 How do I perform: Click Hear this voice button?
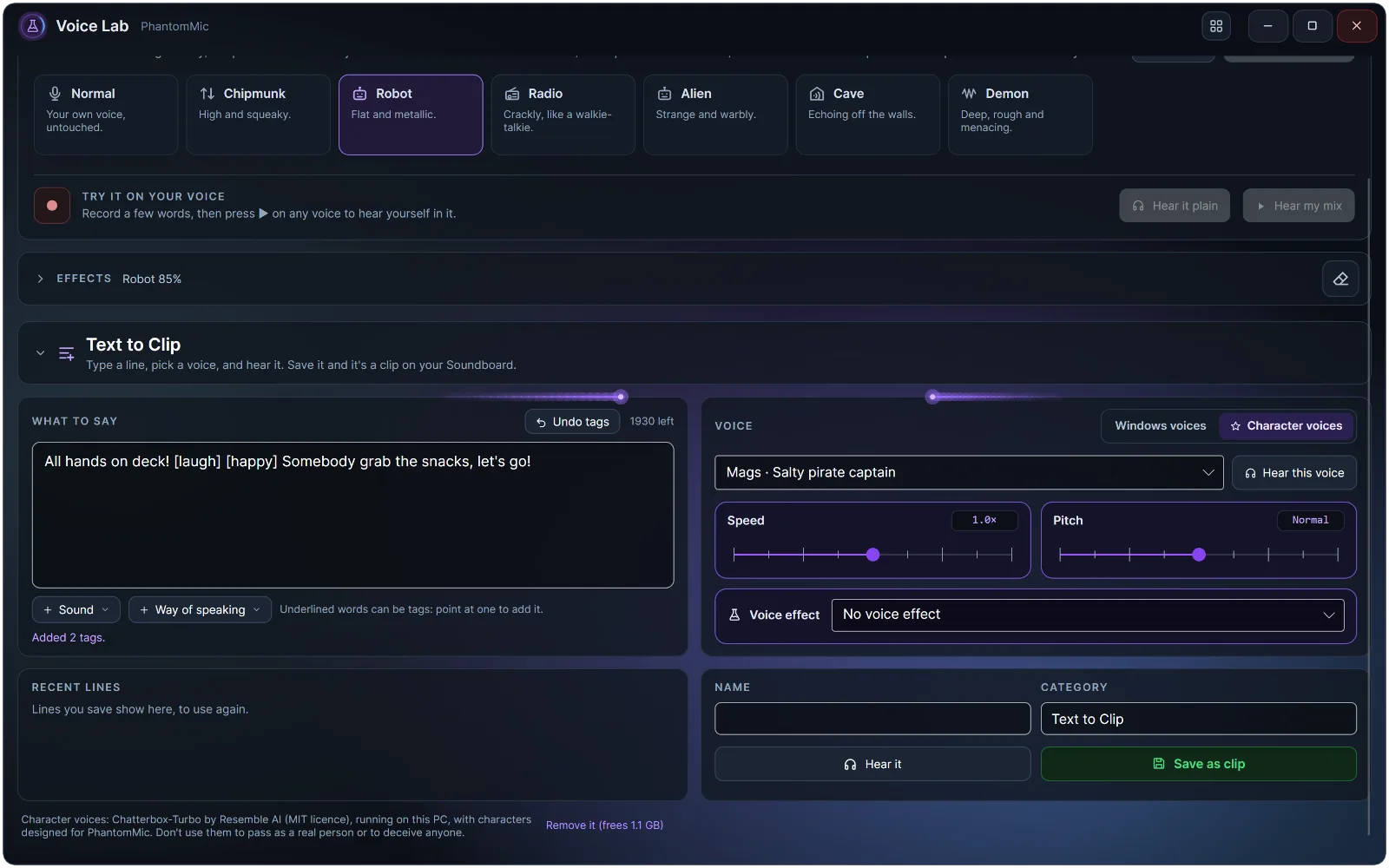point(1294,473)
